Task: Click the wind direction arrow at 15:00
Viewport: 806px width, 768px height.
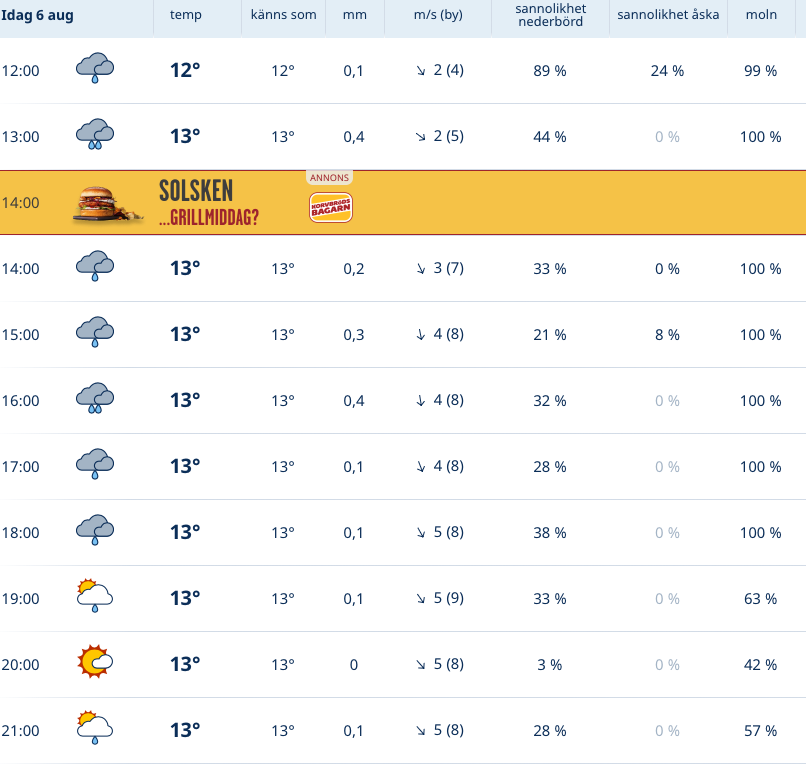Action: point(421,335)
